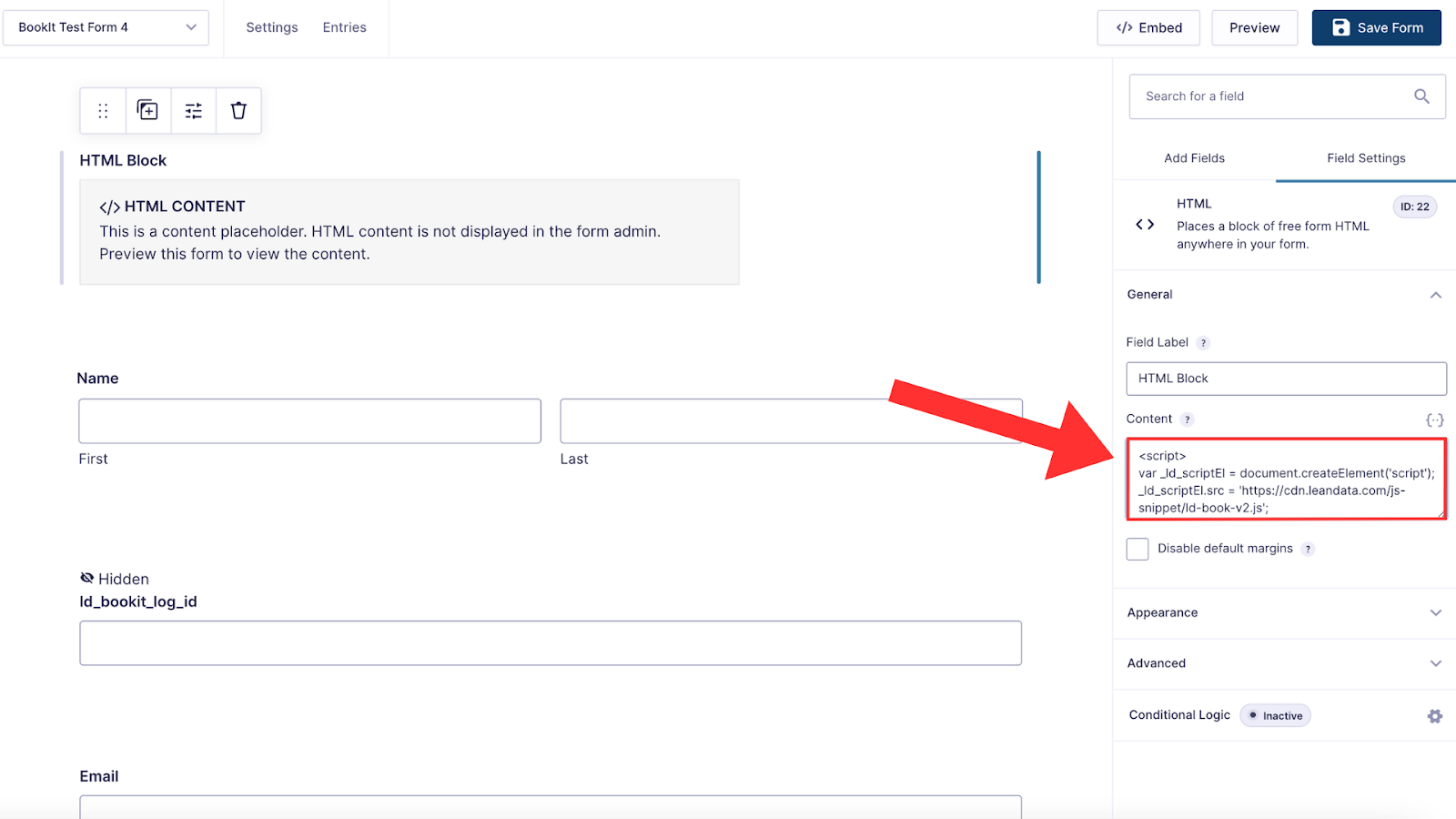Click the Save Form button
This screenshot has height=819, width=1456.
[x=1376, y=27]
